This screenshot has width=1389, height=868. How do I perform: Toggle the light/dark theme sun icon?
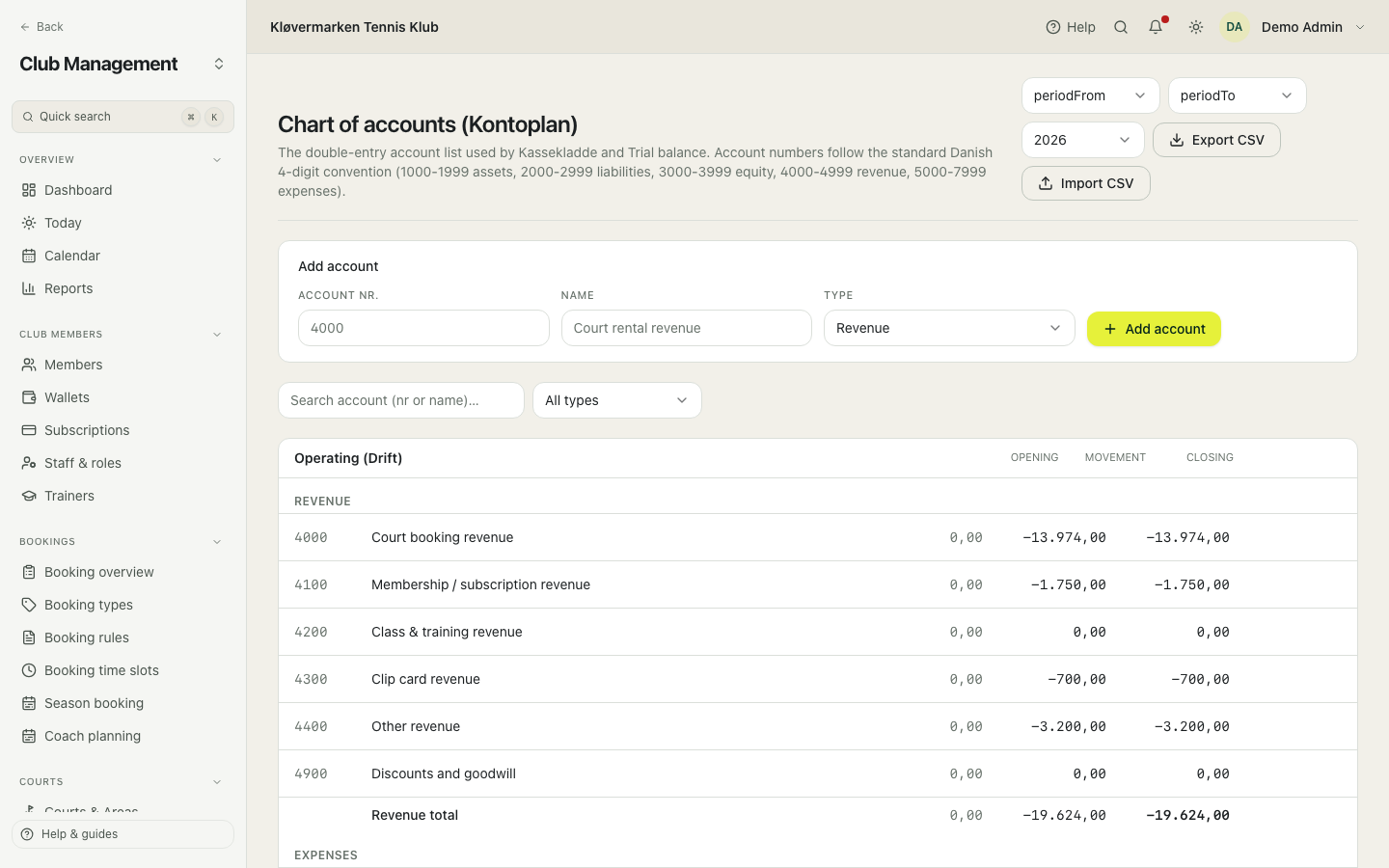tap(1196, 27)
